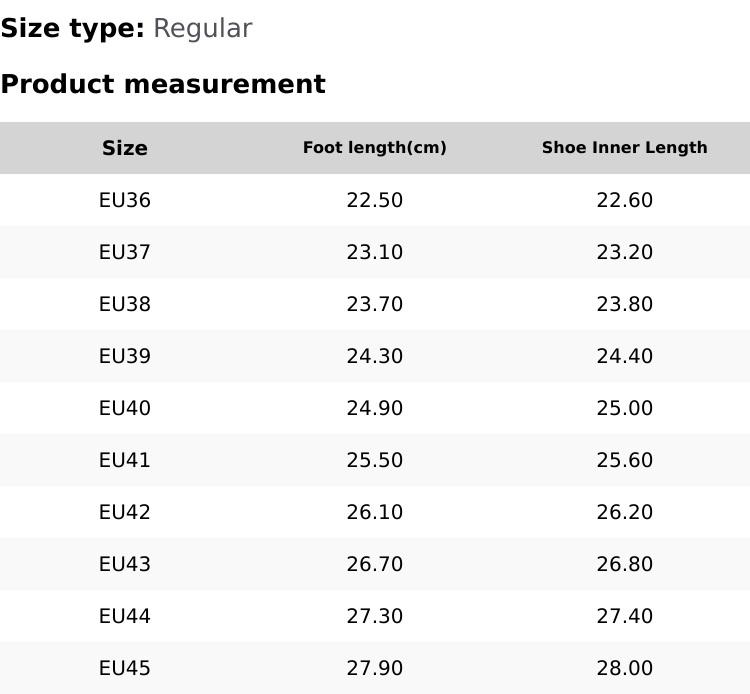The height and width of the screenshot is (694, 750).
Task: Select the EU45 size cell
Action: (x=125, y=668)
